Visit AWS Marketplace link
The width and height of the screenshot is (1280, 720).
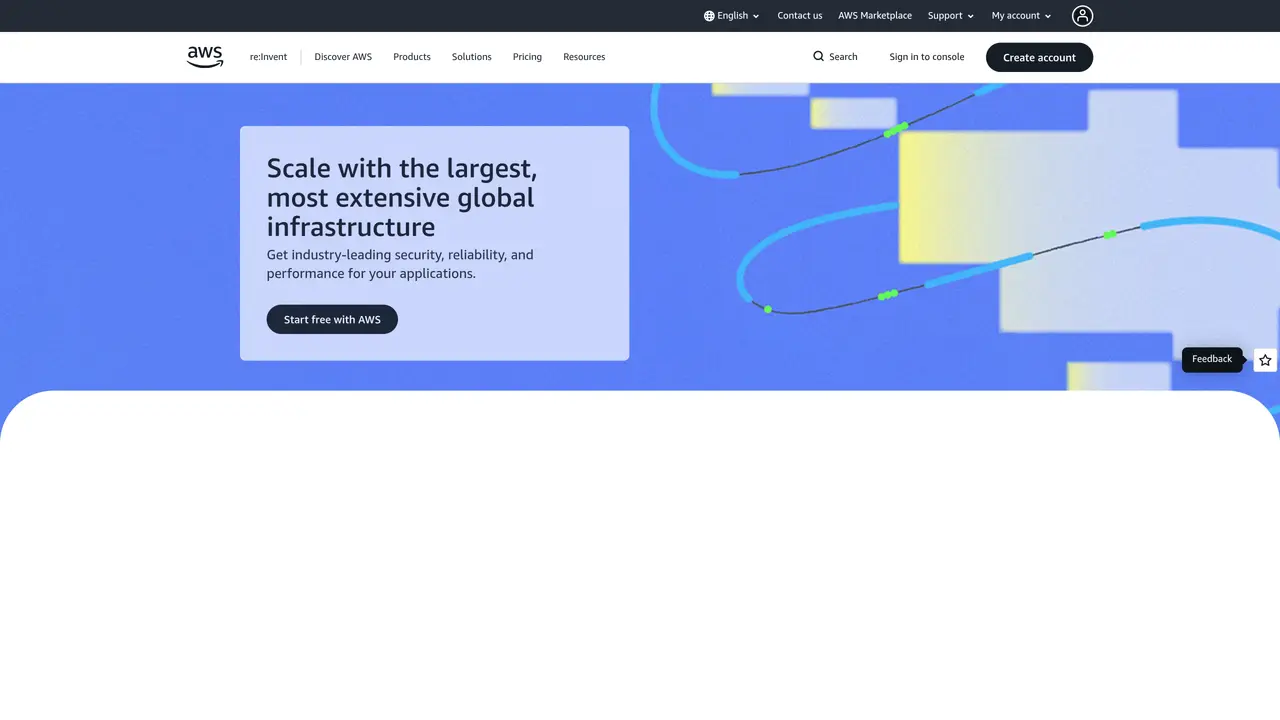[875, 16]
